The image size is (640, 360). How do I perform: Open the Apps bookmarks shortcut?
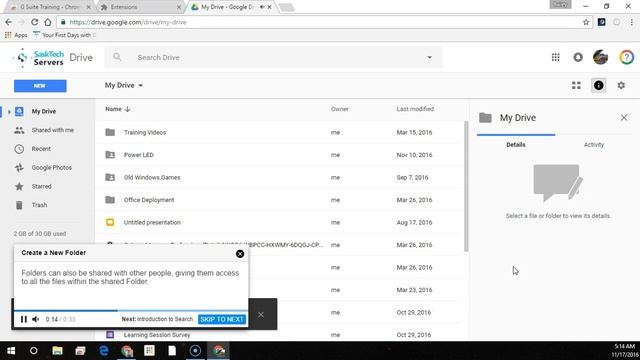[x=16, y=35]
